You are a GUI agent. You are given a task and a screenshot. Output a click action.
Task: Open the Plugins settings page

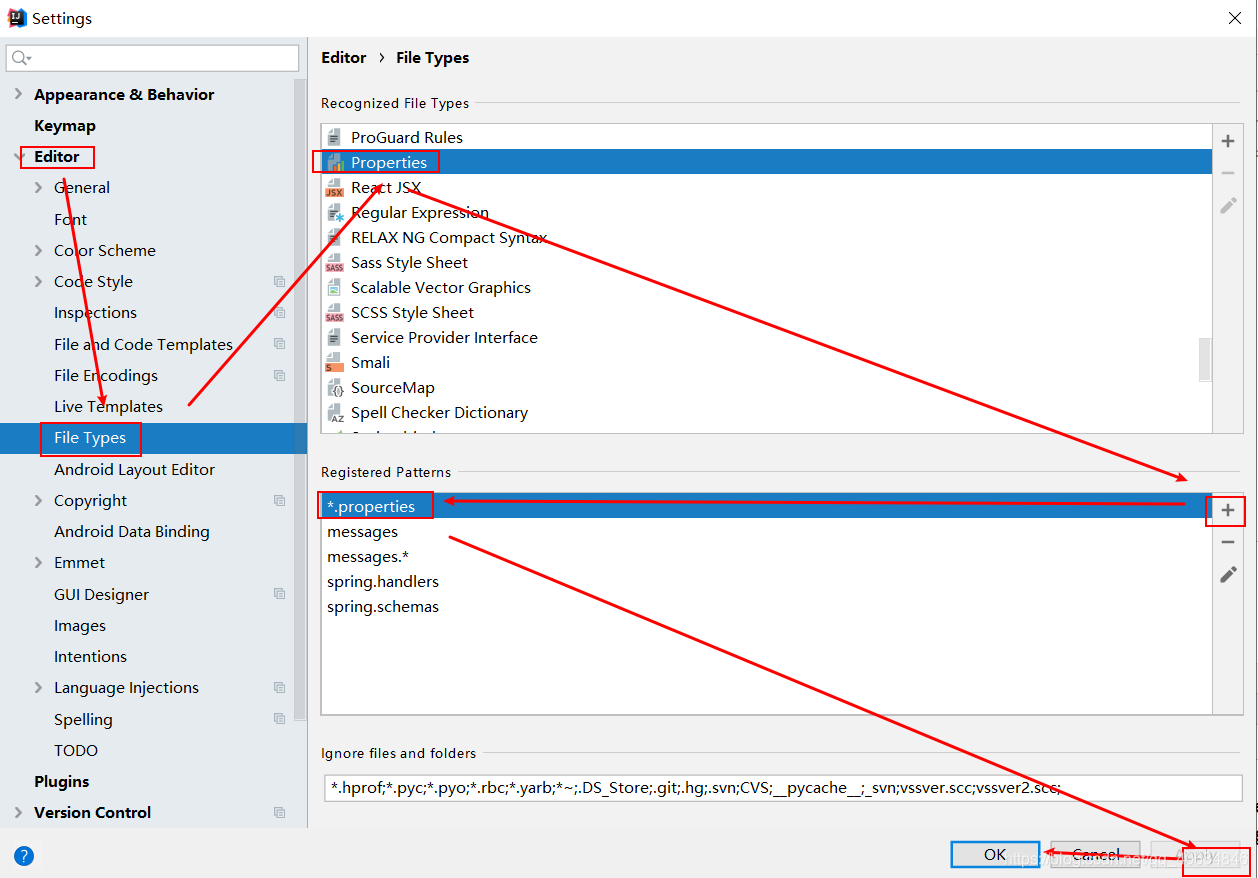click(62, 782)
